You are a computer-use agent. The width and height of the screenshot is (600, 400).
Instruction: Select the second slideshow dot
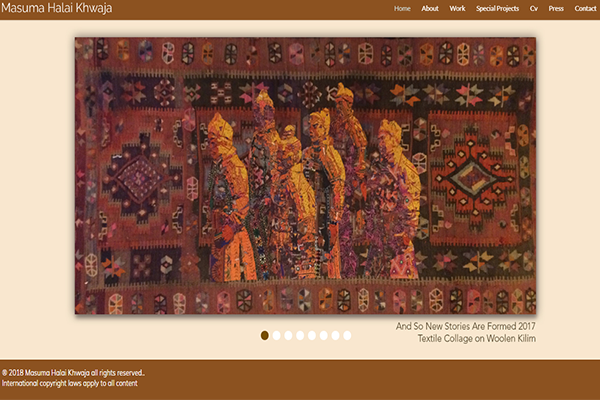(277, 336)
